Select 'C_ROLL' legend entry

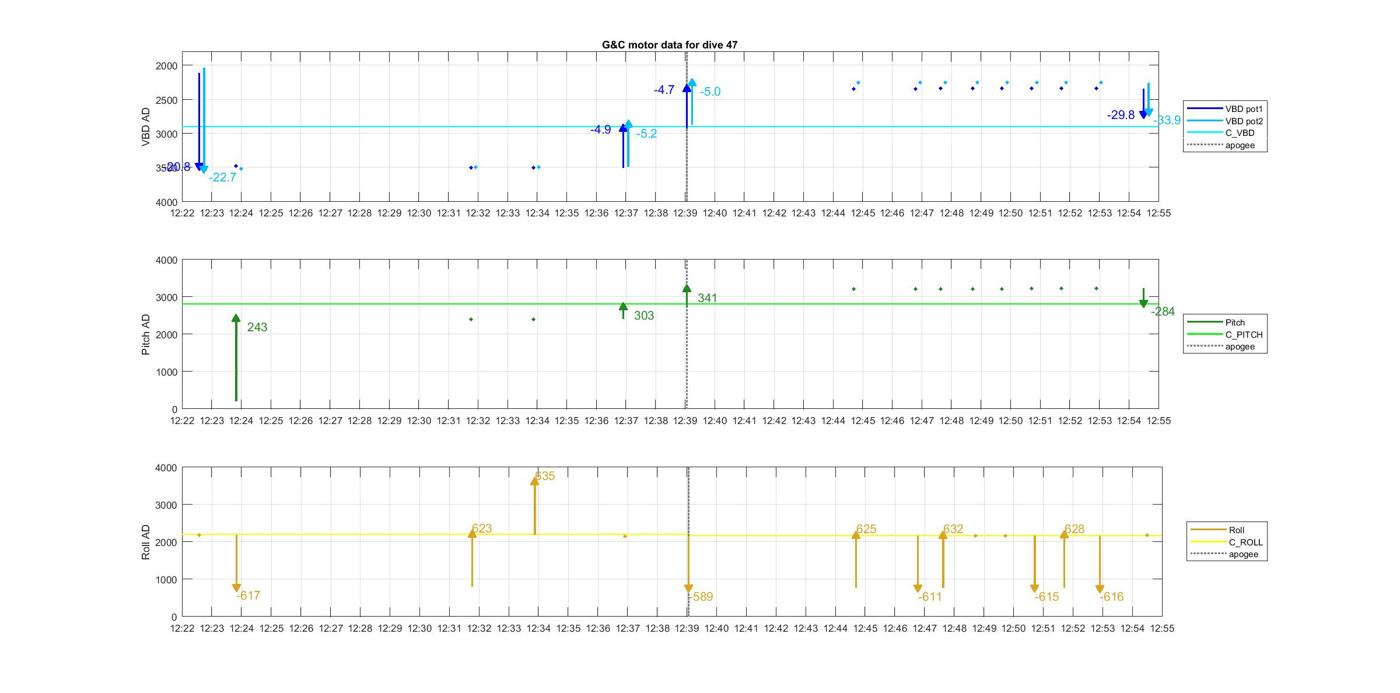[x=1227, y=542]
